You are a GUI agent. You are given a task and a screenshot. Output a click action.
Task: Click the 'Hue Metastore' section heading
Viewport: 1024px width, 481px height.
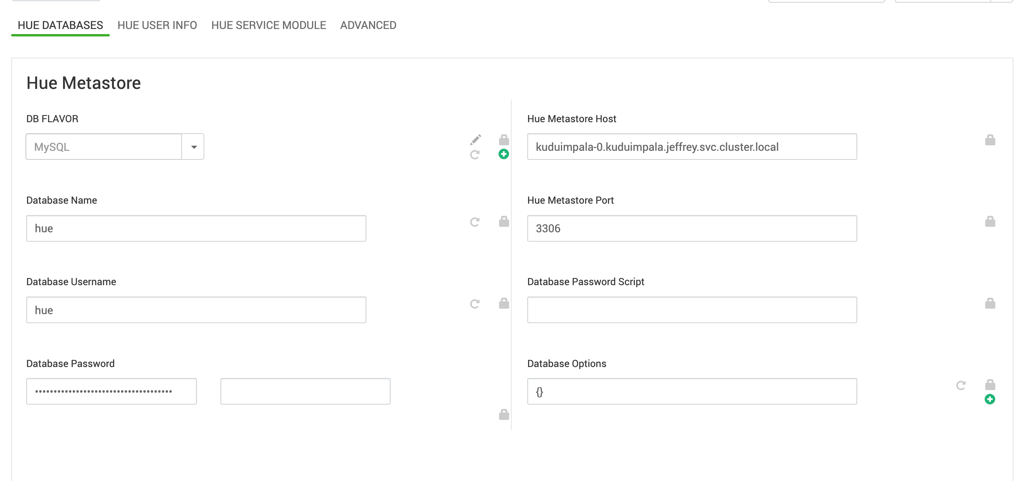tap(84, 83)
